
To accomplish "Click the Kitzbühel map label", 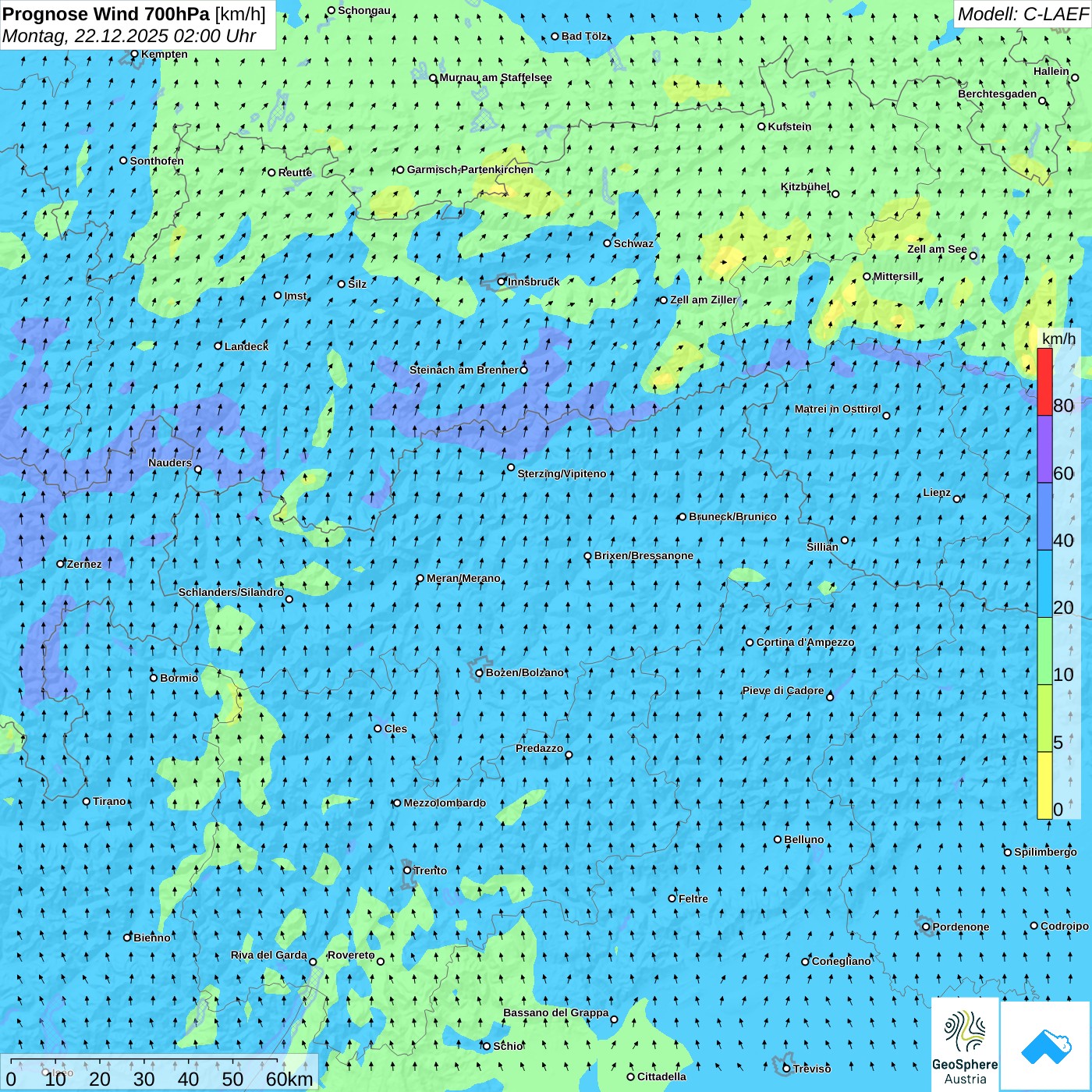I will pyautogui.click(x=805, y=187).
